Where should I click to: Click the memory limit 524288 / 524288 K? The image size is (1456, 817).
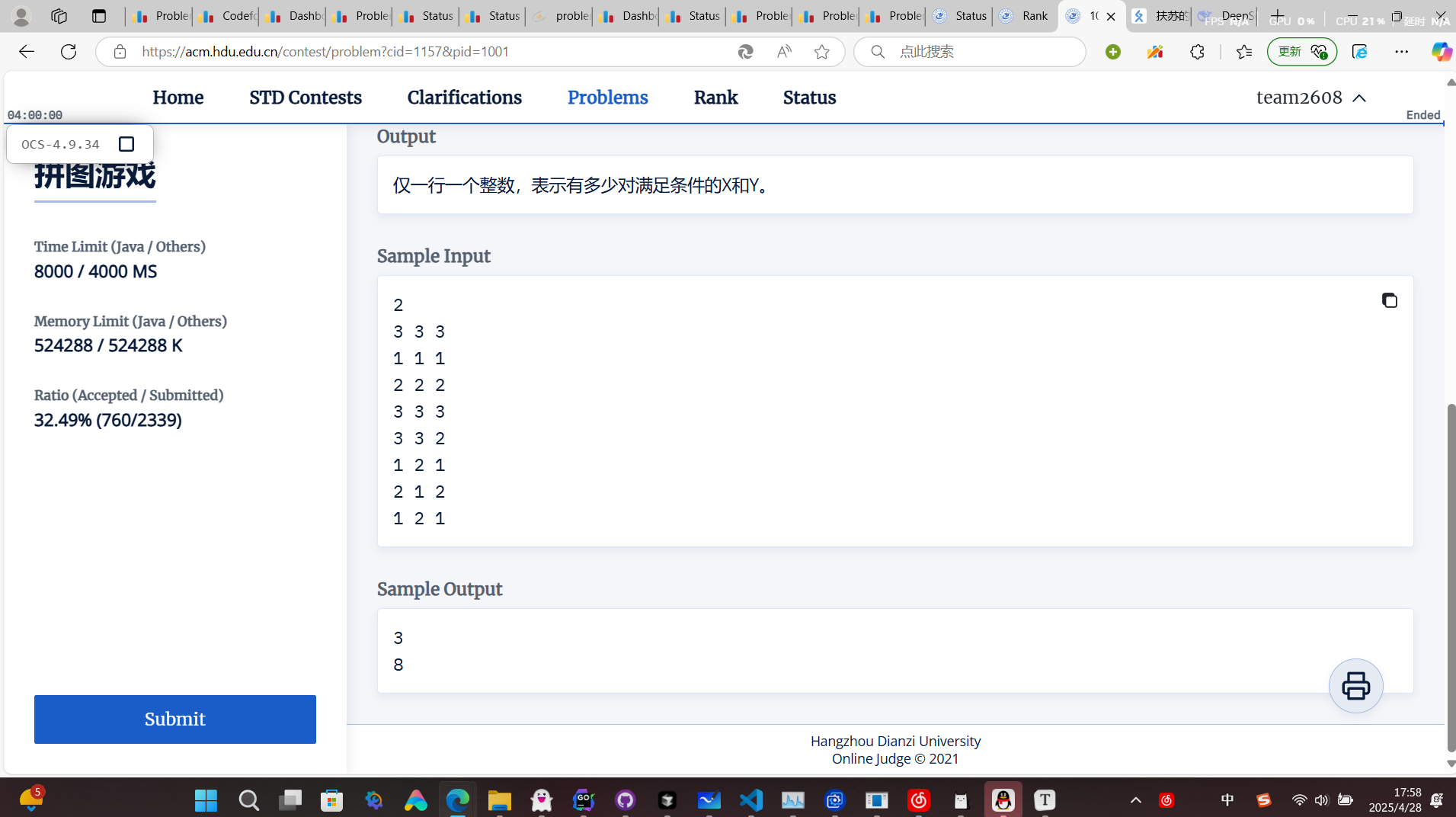tap(108, 346)
